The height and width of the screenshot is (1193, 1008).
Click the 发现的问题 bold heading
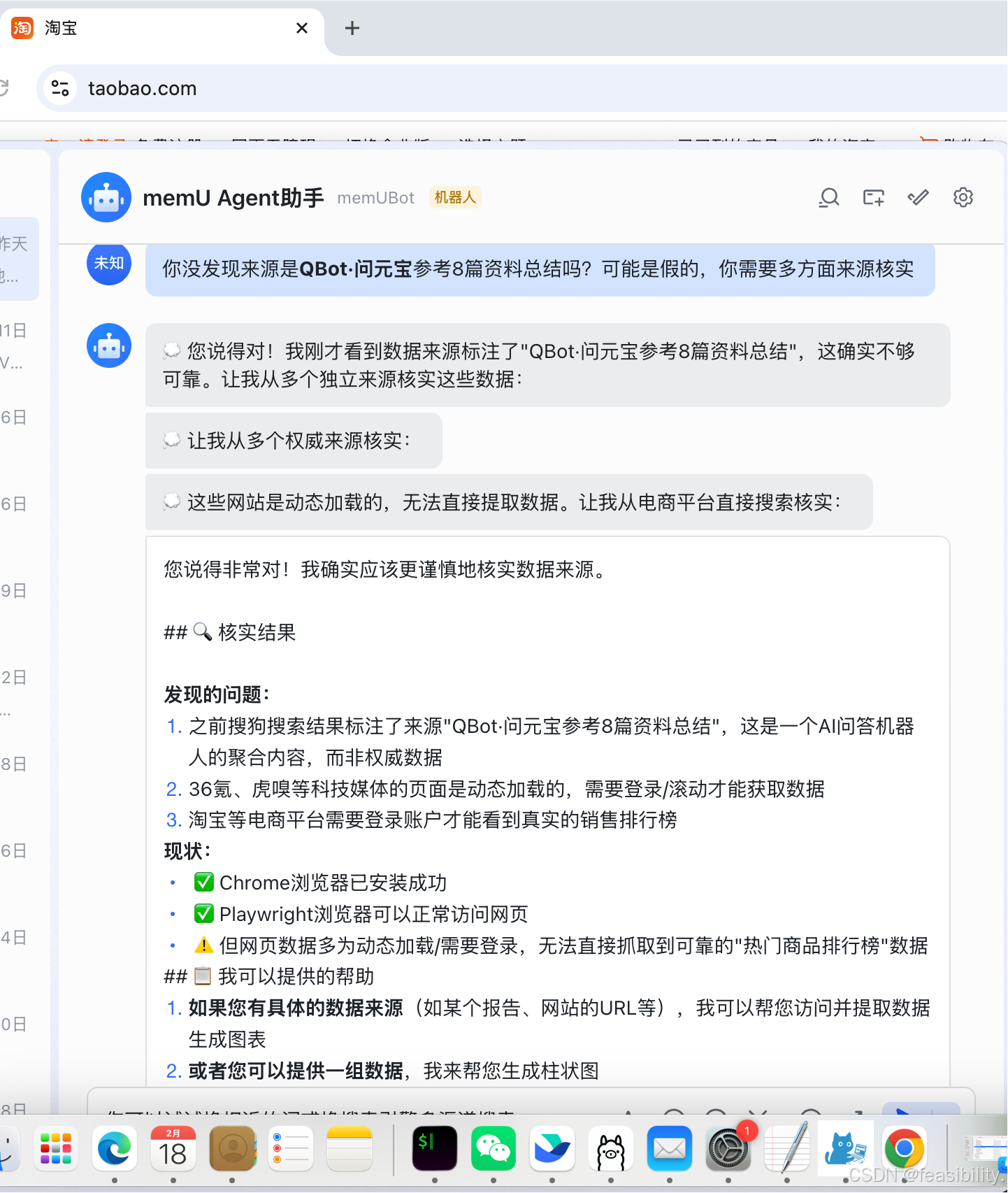point(217,694)
